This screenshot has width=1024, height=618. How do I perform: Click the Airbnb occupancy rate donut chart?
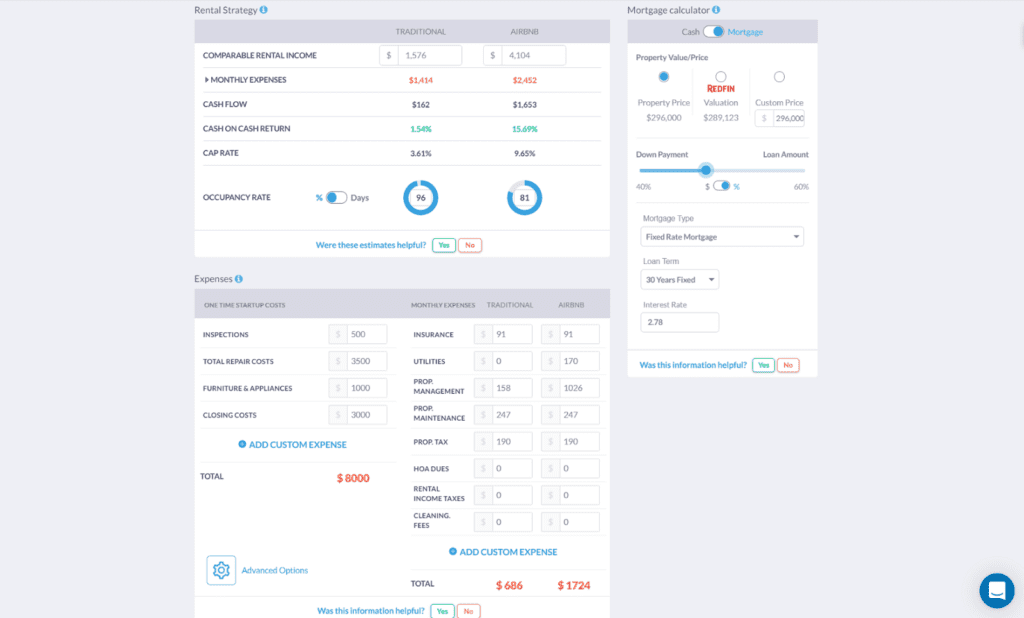click(525, 197)
